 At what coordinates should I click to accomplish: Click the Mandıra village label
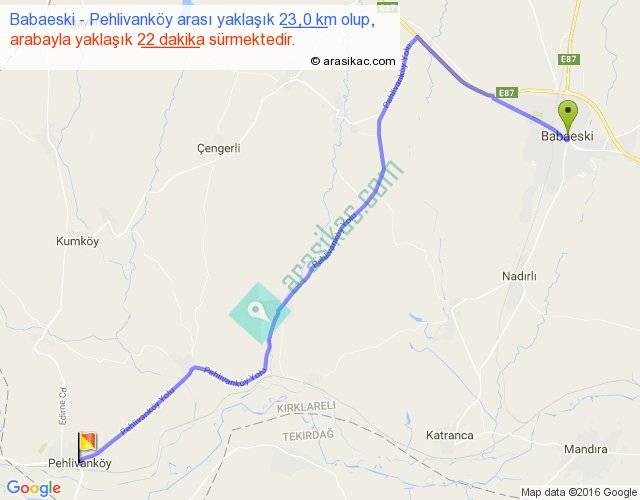point(586,449)
